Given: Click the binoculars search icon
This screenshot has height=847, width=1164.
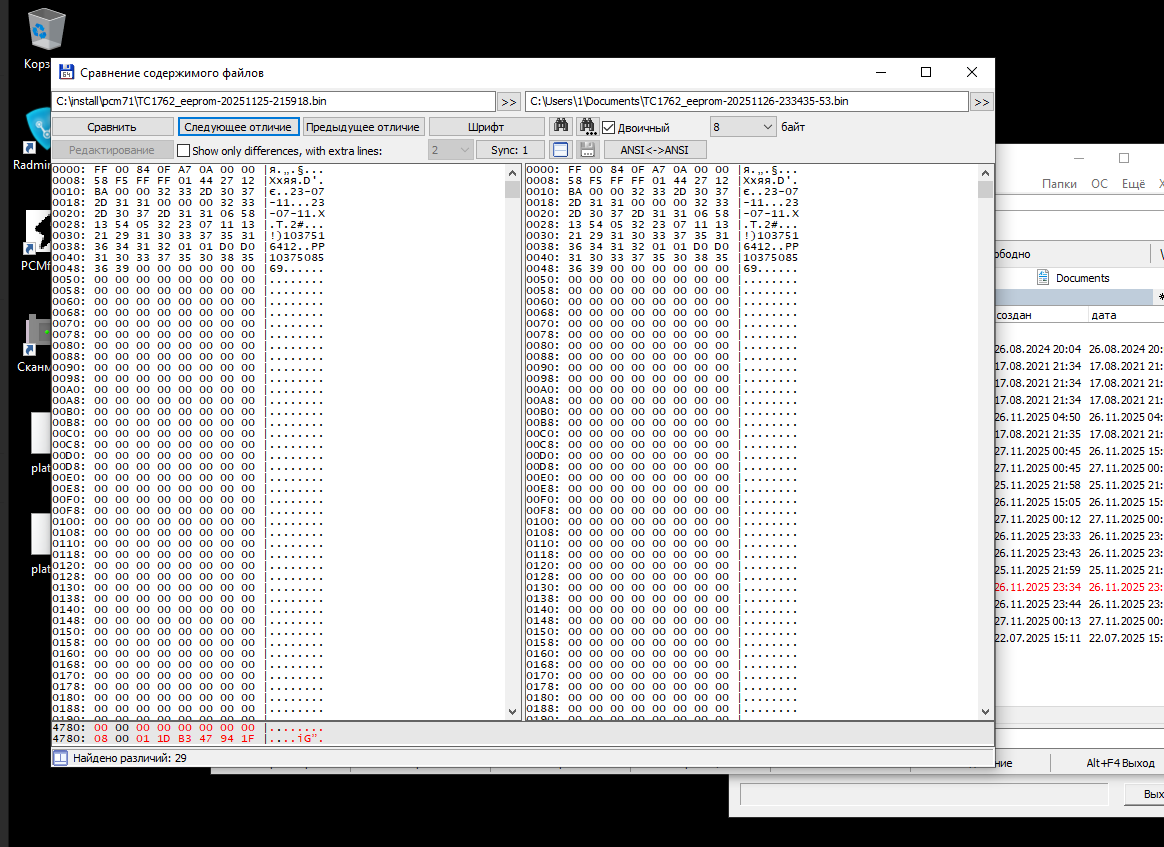Looking at the screenshot, I should [561, 127].
